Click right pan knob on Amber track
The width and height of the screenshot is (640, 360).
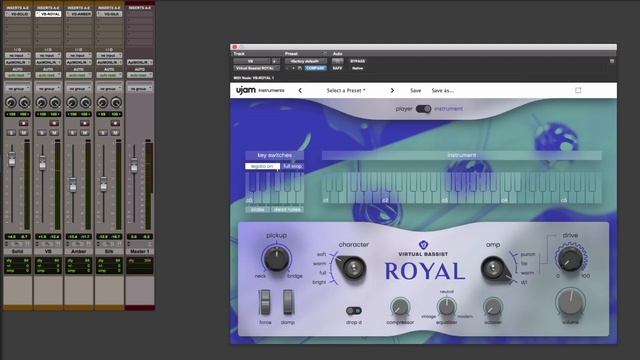(x=85, y=102)
